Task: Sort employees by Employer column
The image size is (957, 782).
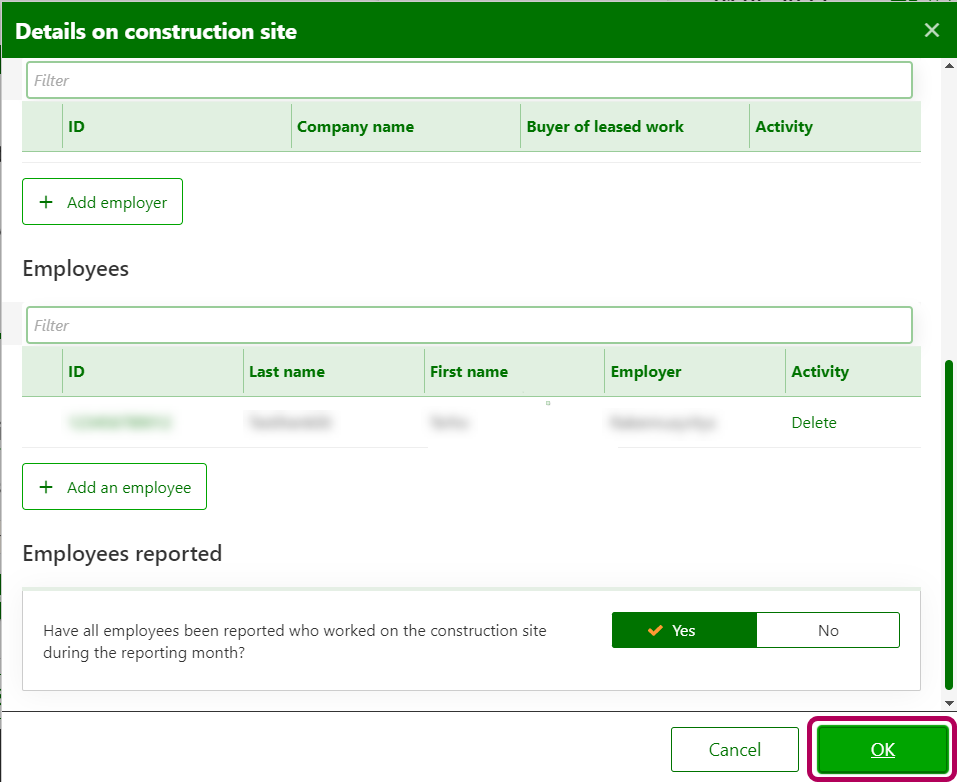Action: 645,372
